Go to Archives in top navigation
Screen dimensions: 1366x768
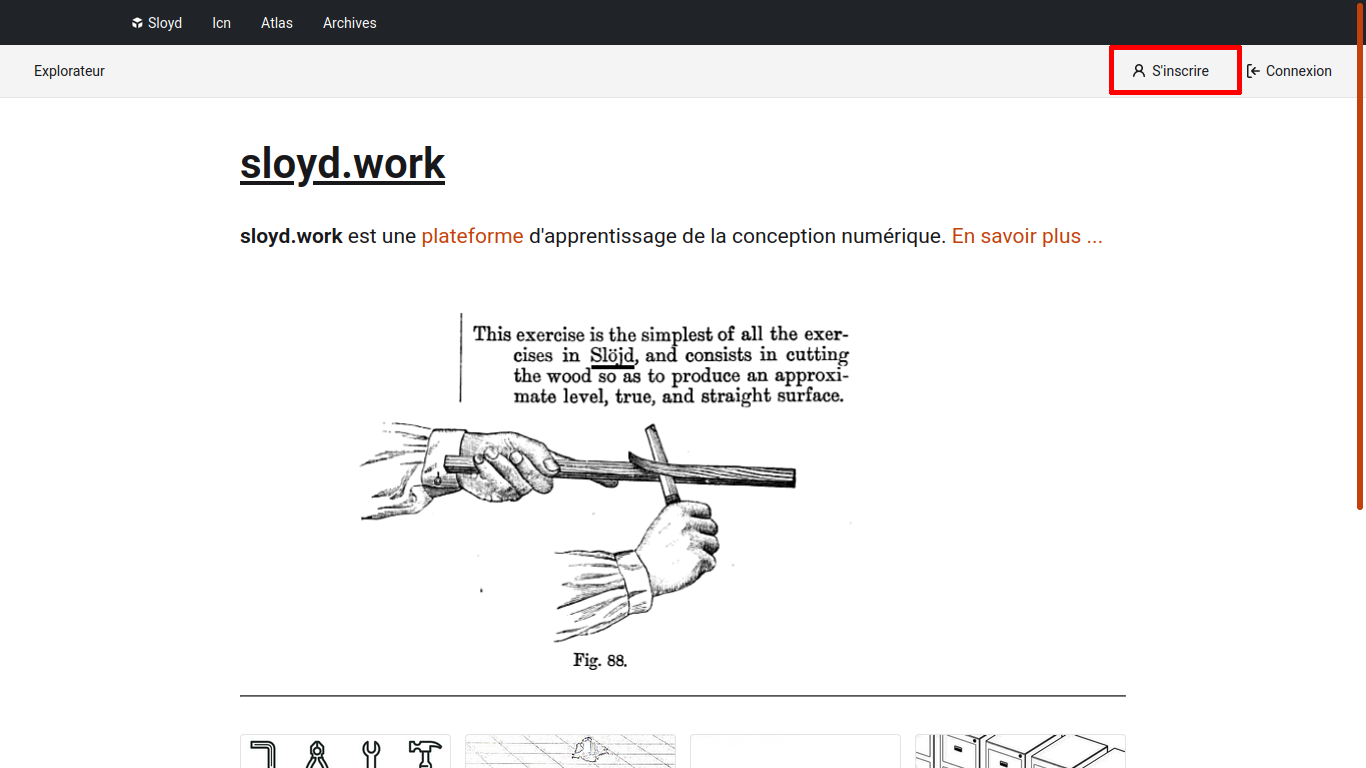click(x=349, y=23)
